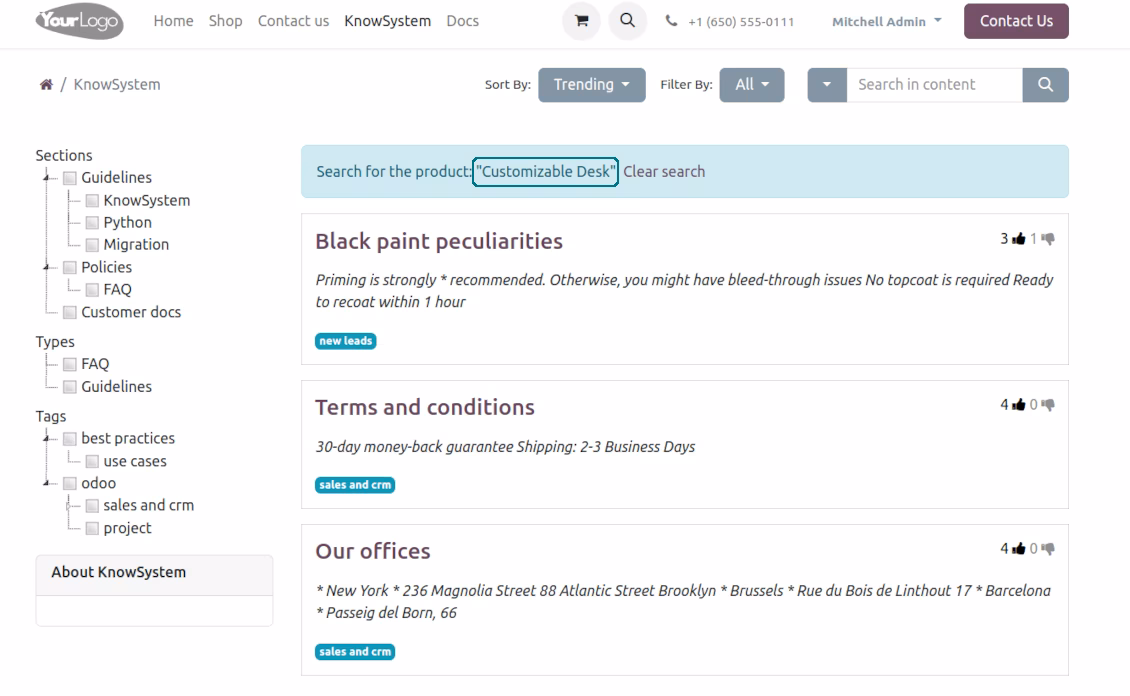1130x696 pixels.
Task: Tick the use cases tag checkbox
Action: (x=92, y=461)
